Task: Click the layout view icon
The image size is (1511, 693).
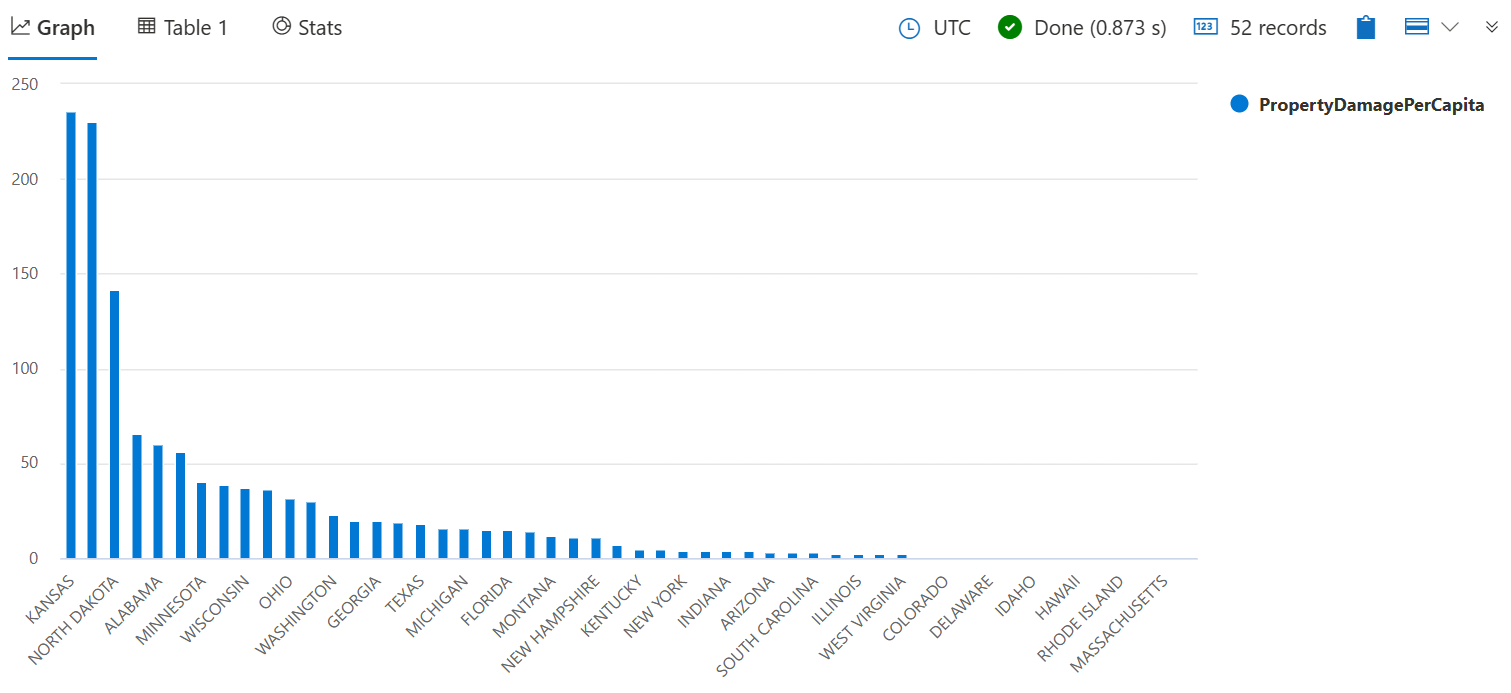Action: (1416, 28)
